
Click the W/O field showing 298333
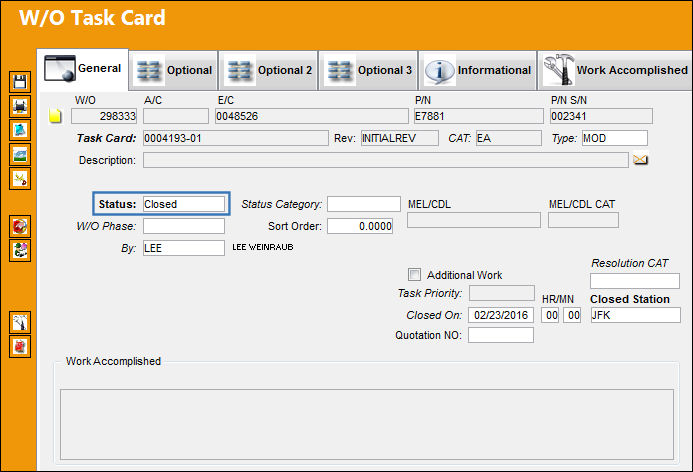[x=104, y=116]
